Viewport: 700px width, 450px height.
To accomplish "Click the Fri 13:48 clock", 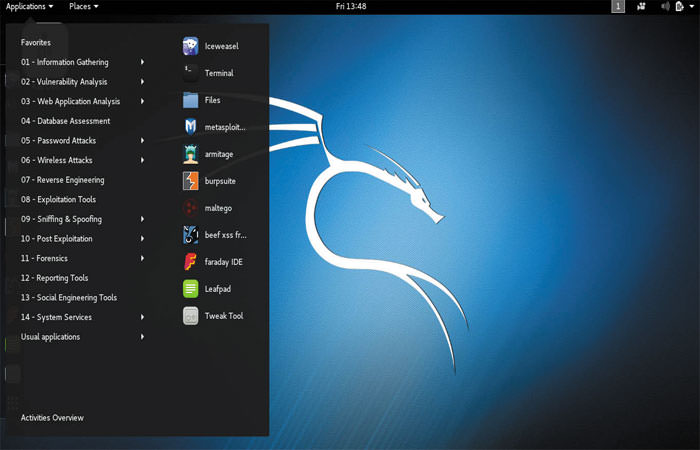I will 349,7.
